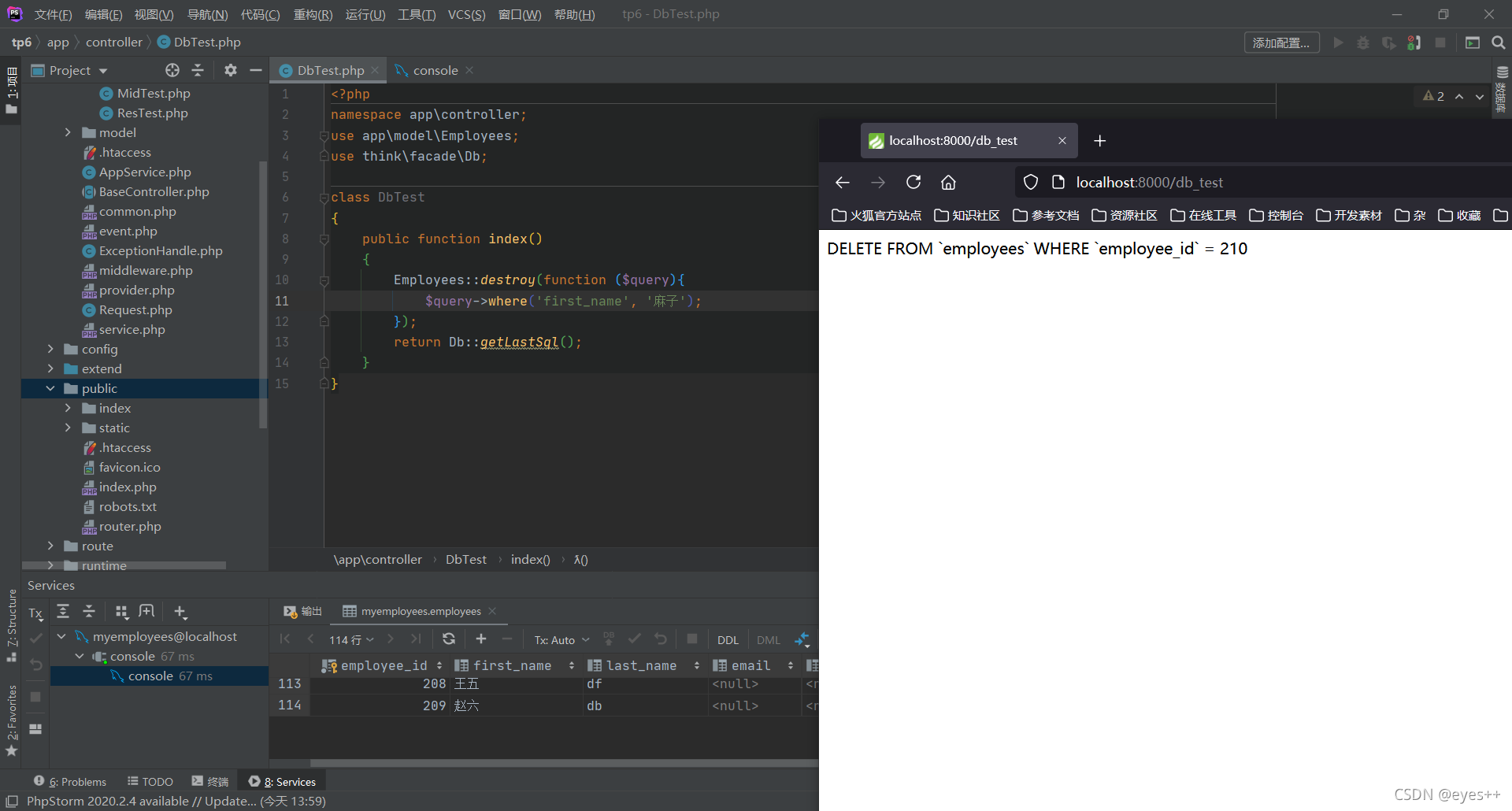Expand the static folder under public
This screenshot has width=1512, height=811.
68,428
